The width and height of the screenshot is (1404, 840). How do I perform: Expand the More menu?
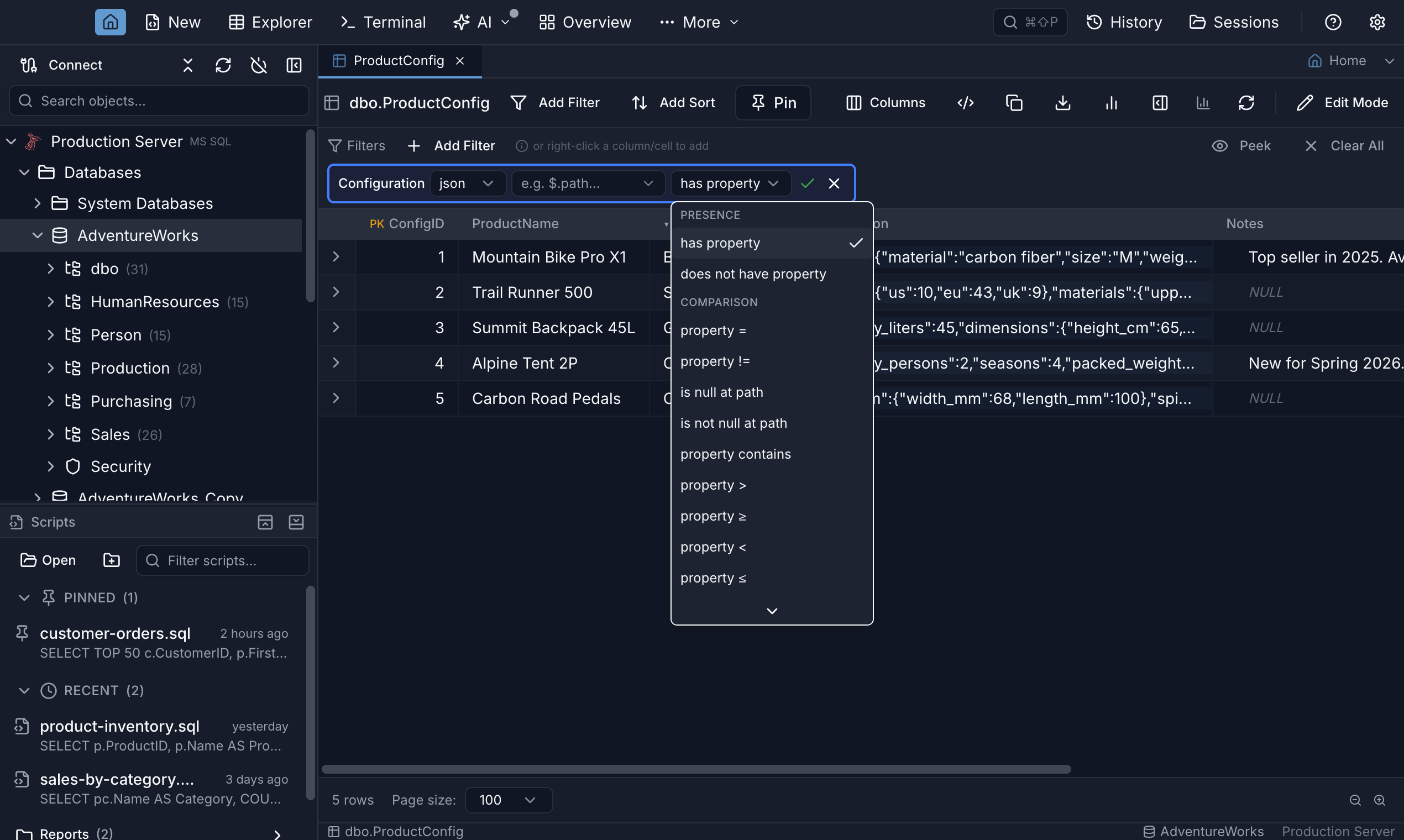click(x=699, y=22)
